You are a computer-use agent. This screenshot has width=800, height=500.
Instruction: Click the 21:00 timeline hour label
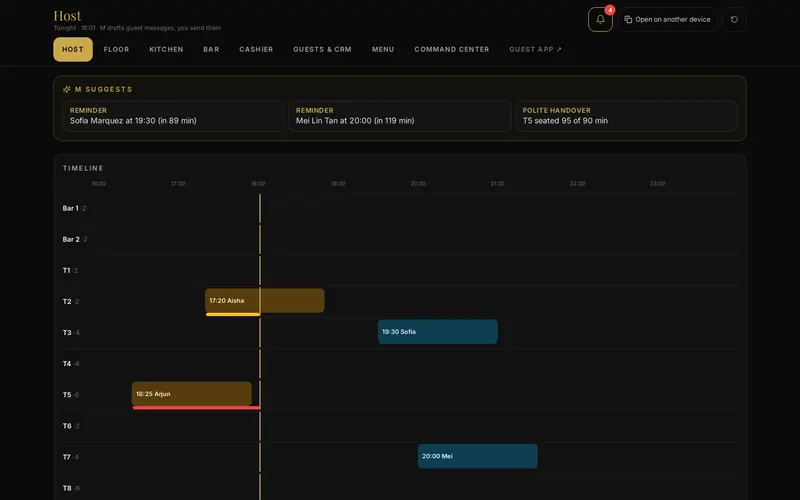click(x=497, y=184)
